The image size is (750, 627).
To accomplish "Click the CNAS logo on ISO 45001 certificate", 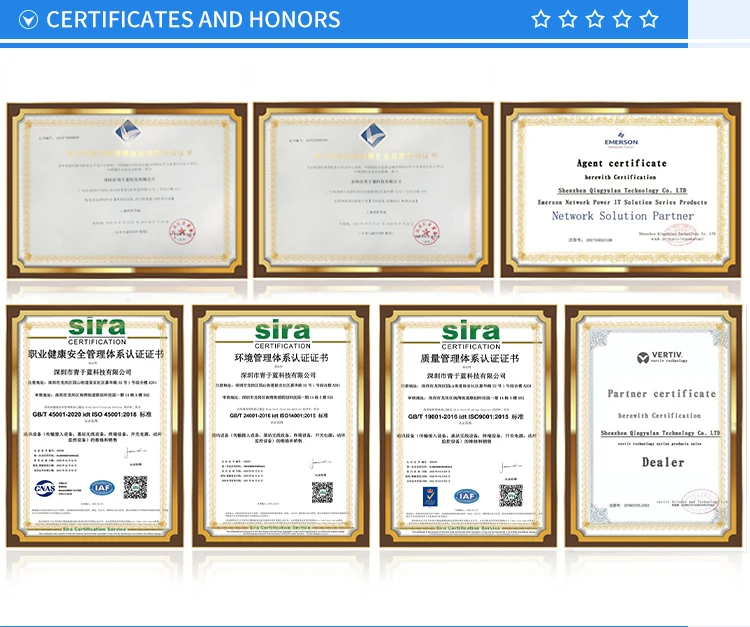I will [x=46, y=488].
